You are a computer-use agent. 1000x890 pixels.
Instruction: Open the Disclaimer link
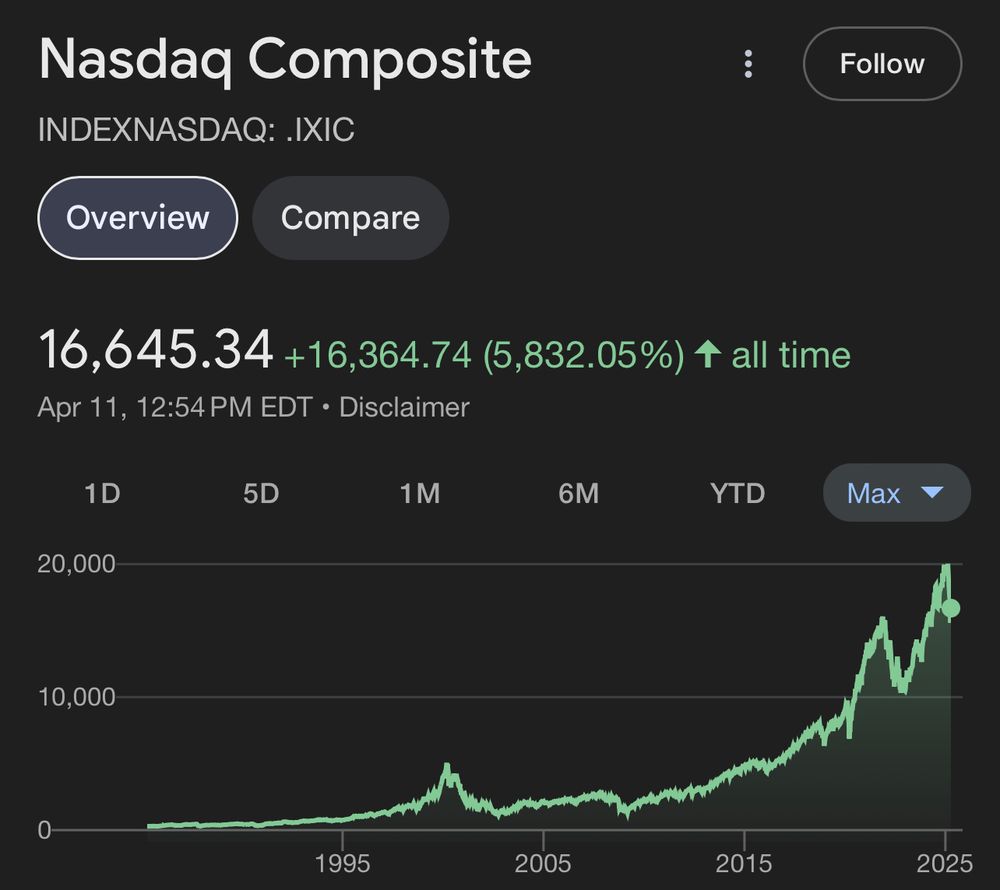pos(404,408)
